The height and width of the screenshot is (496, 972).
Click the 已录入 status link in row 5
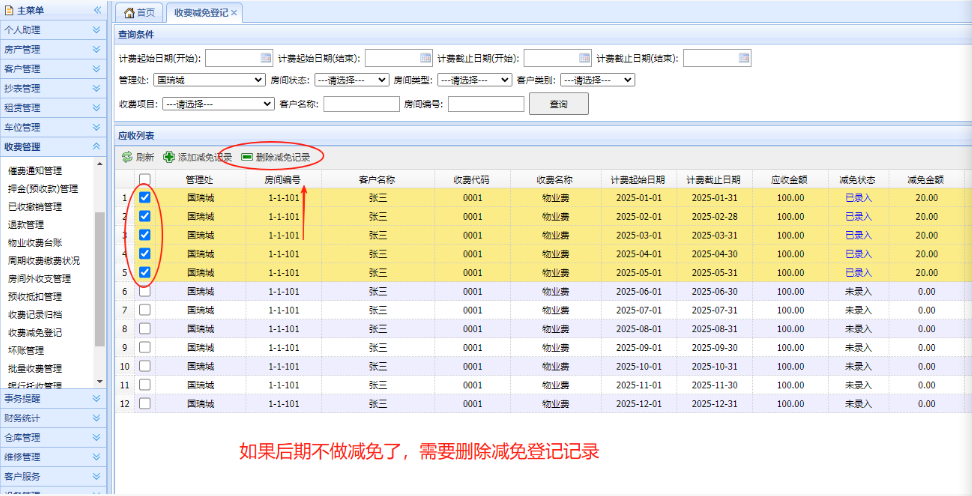859,272
